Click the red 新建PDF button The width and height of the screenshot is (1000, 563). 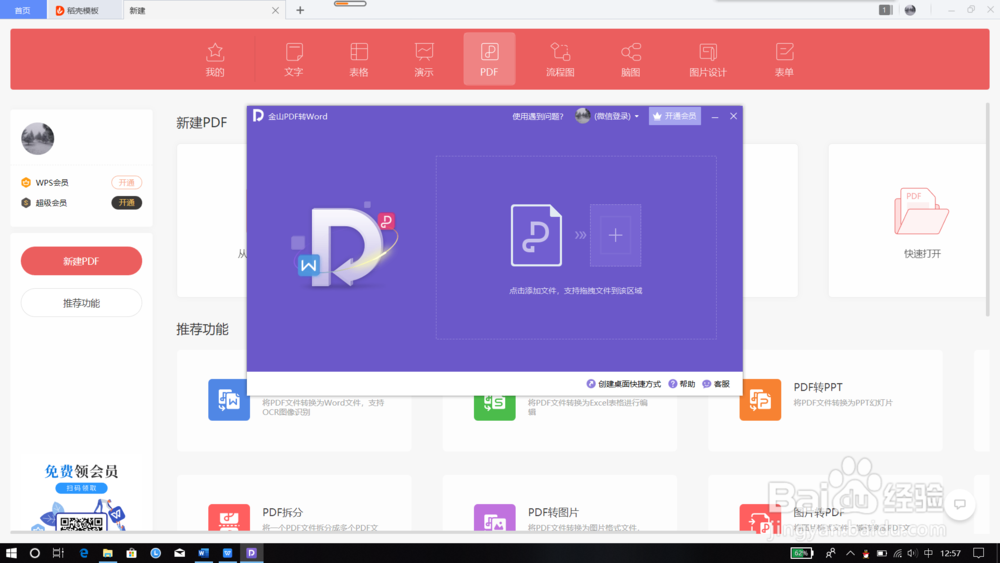point(81,261)
